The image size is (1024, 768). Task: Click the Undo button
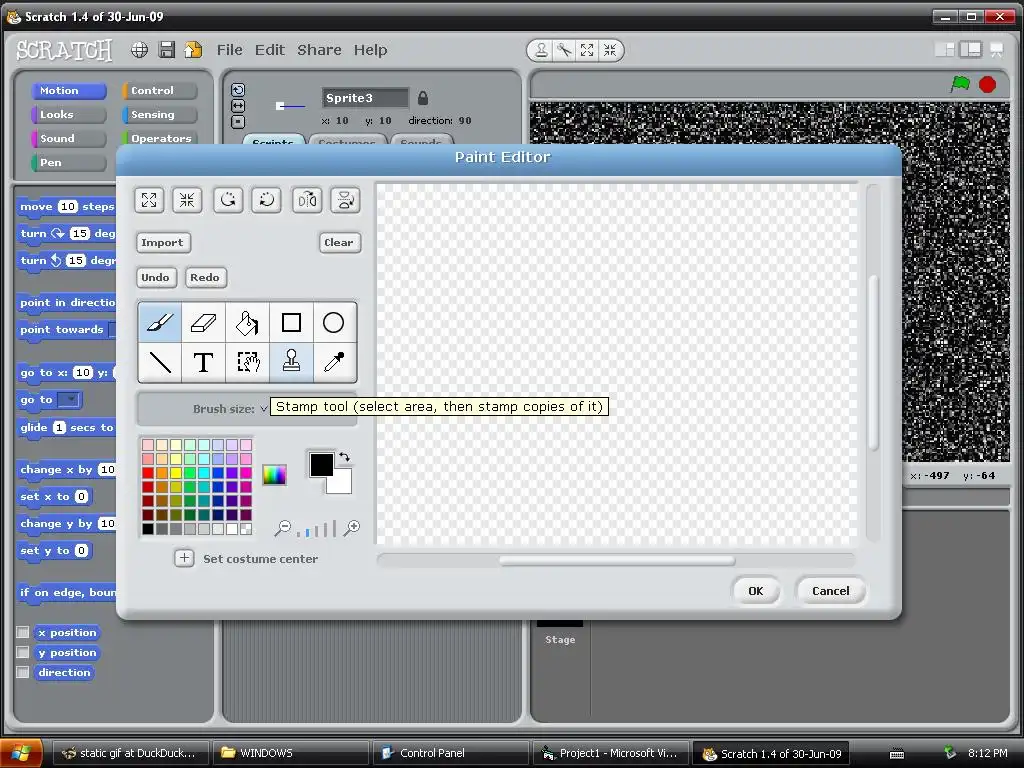click(x=155, y=277)
